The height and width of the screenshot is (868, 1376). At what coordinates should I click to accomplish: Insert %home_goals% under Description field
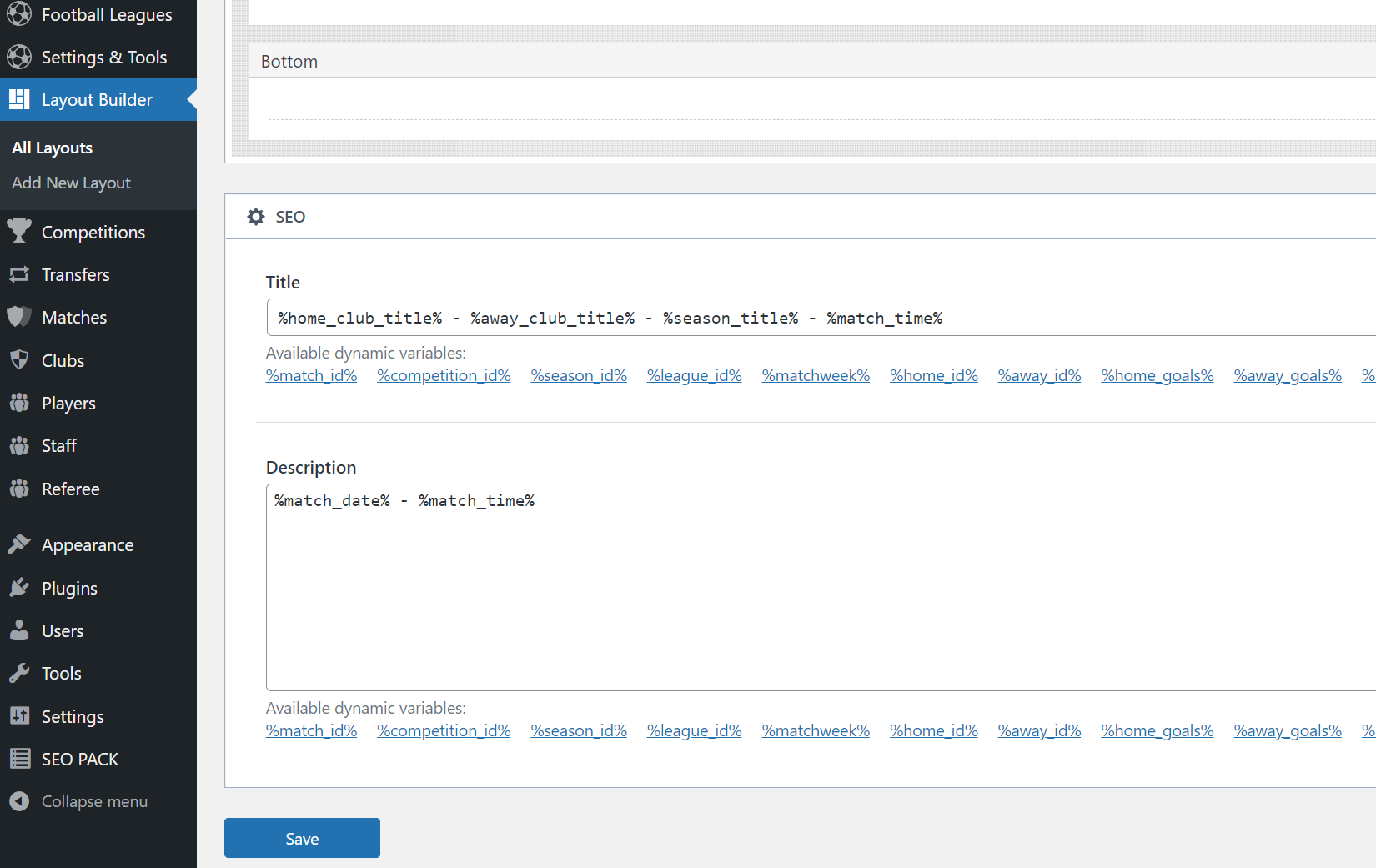coord(1158,730)
